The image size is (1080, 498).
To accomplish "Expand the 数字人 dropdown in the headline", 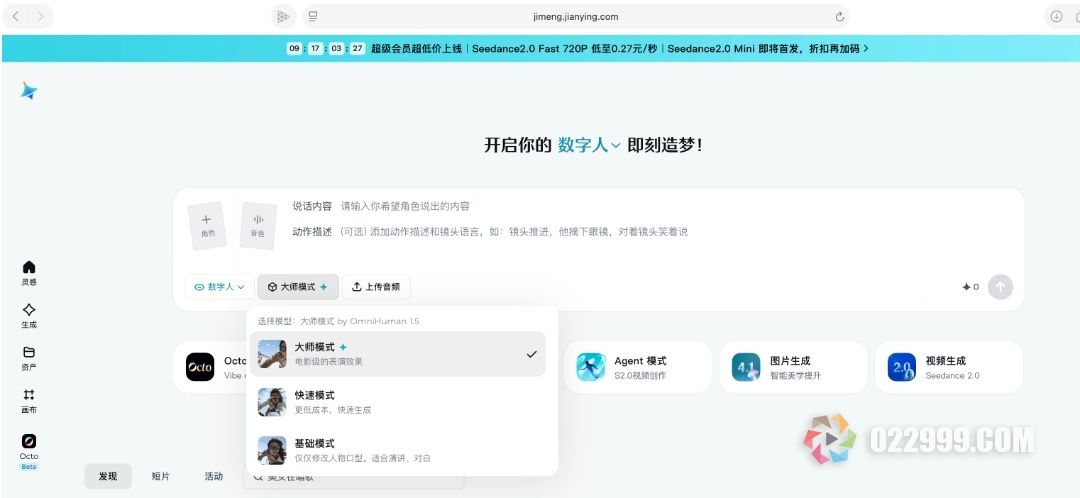I will point(589,145).
